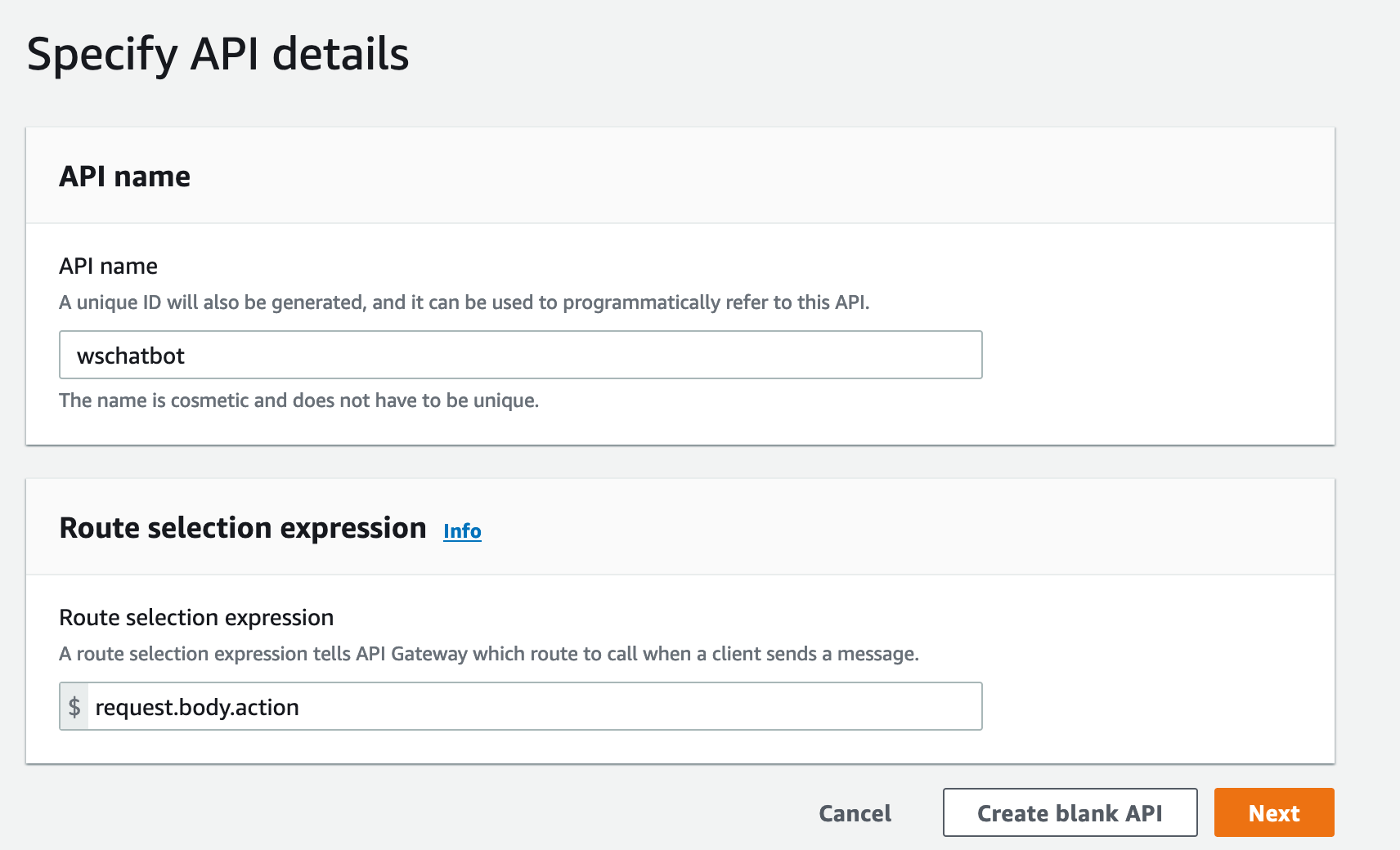Cancel the API creation

coord(855,813)
